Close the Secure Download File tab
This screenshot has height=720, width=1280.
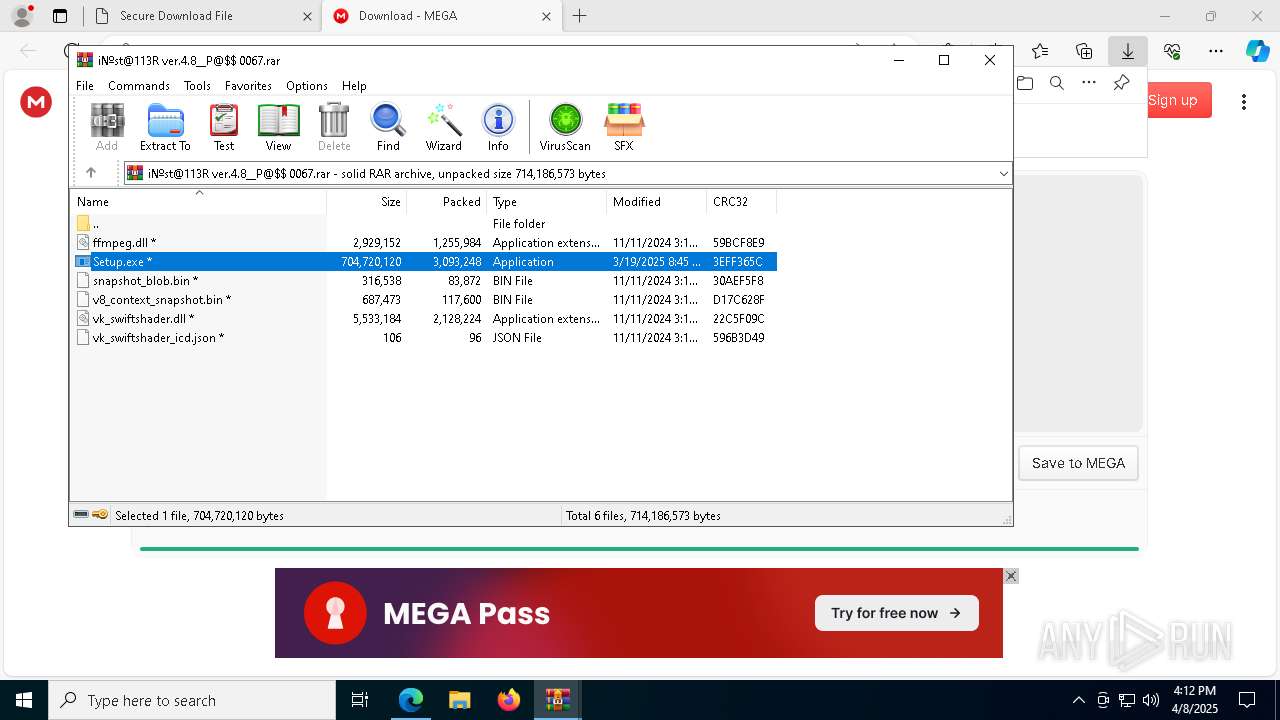(x=307, y=16)
